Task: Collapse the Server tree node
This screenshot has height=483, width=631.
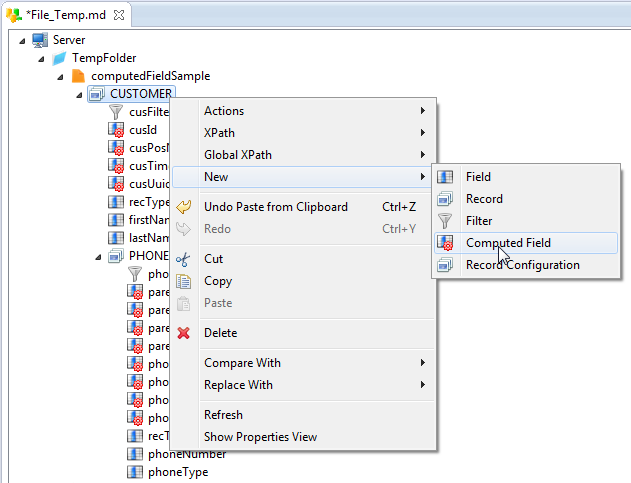Action: [x=24, y=40]
